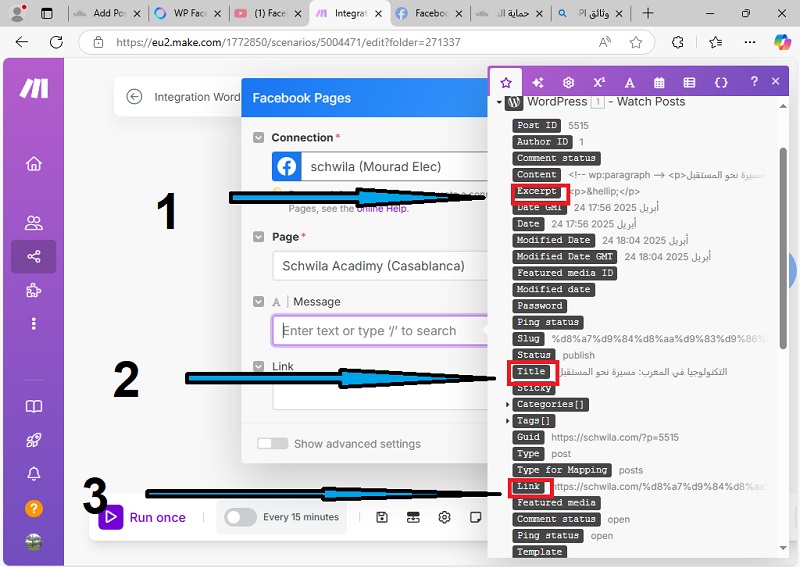Save the scenario with floppy disk icon
Screen dimensions: 800x567
click(x=382, y=517)
